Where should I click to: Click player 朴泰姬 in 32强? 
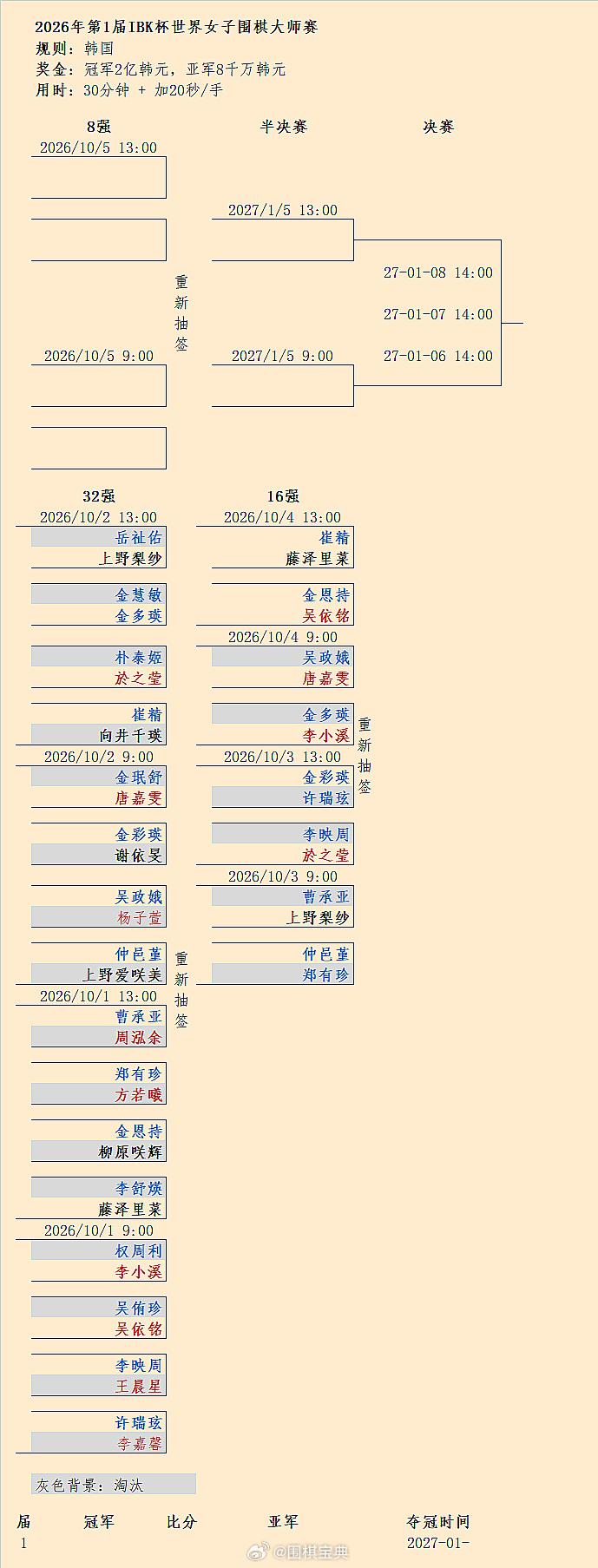(x=139, y=658)
